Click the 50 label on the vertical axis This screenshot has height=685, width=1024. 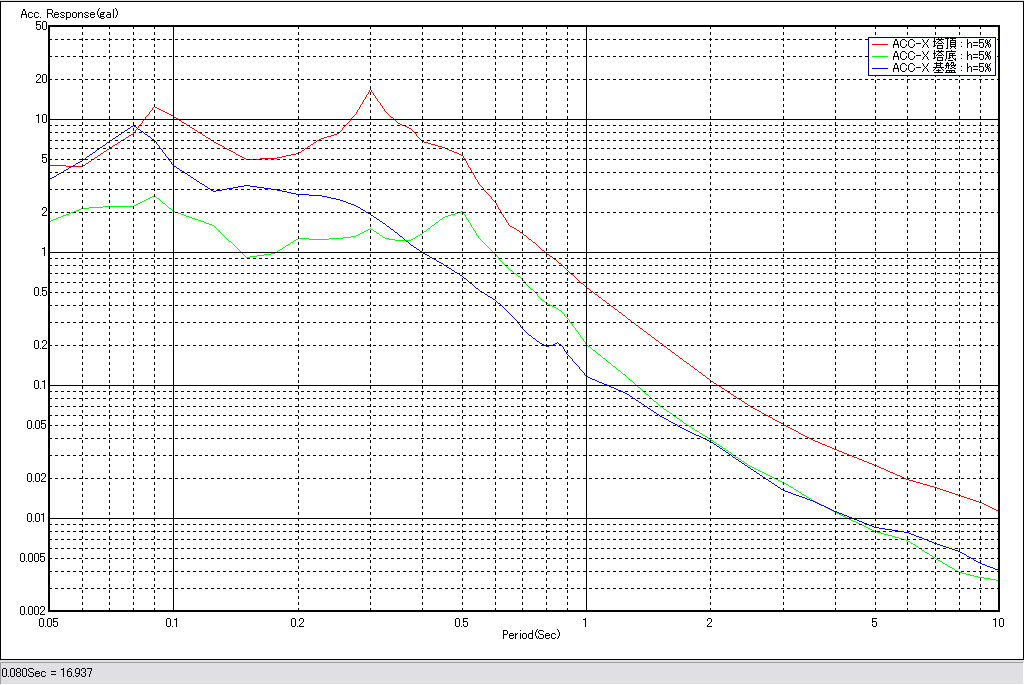coord(41,26)
